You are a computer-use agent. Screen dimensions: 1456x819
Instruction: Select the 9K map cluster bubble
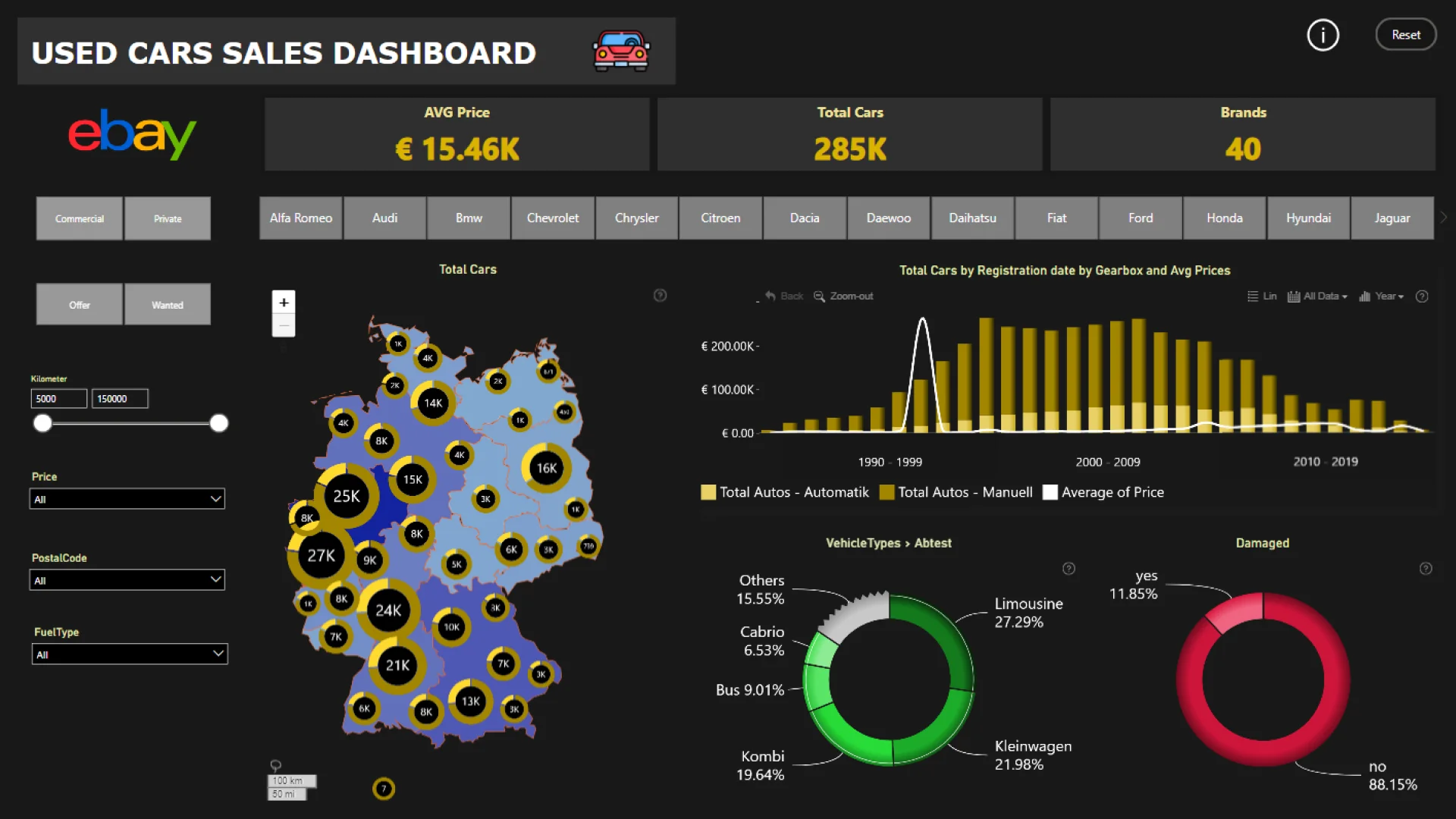(x=369, y=560)
